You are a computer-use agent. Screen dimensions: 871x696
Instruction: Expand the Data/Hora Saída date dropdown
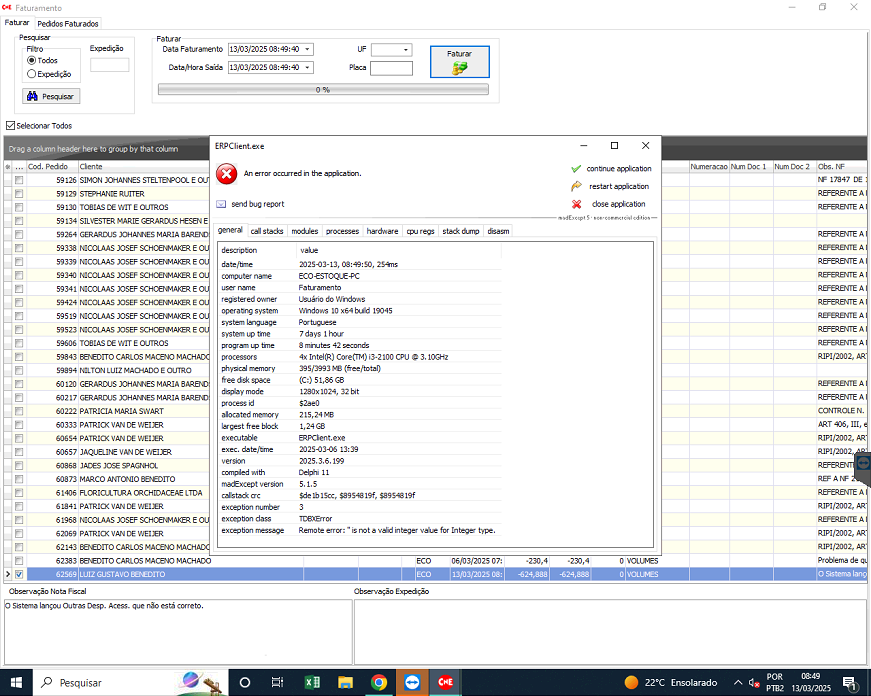click(307, 68)
